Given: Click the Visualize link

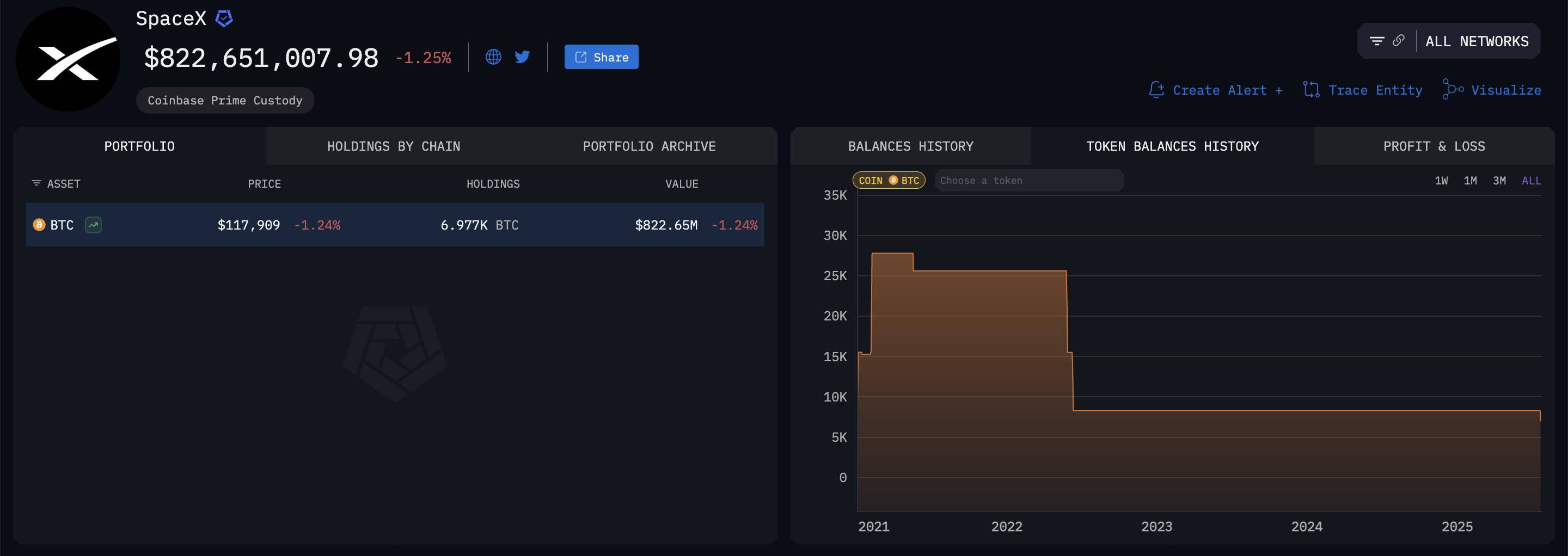Looking at the screenshot, I should pos(1506,90).
